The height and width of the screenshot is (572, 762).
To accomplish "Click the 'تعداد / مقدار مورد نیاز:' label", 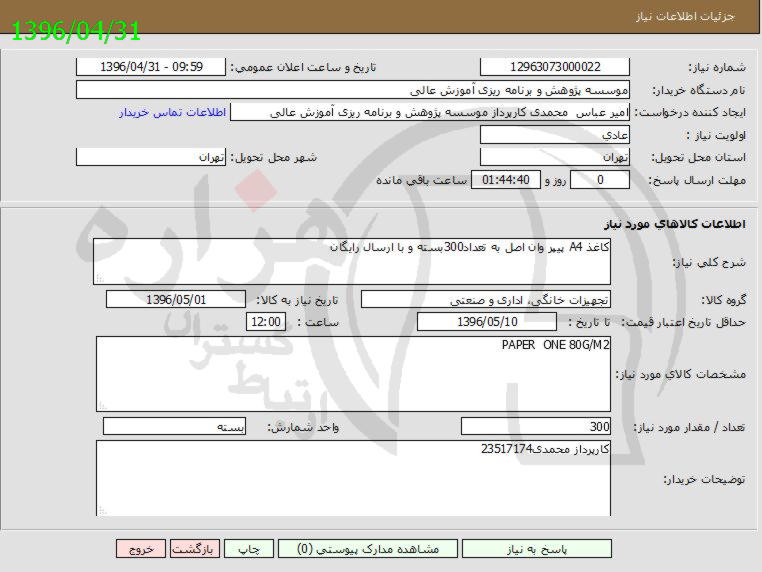I will click(689, 428).
